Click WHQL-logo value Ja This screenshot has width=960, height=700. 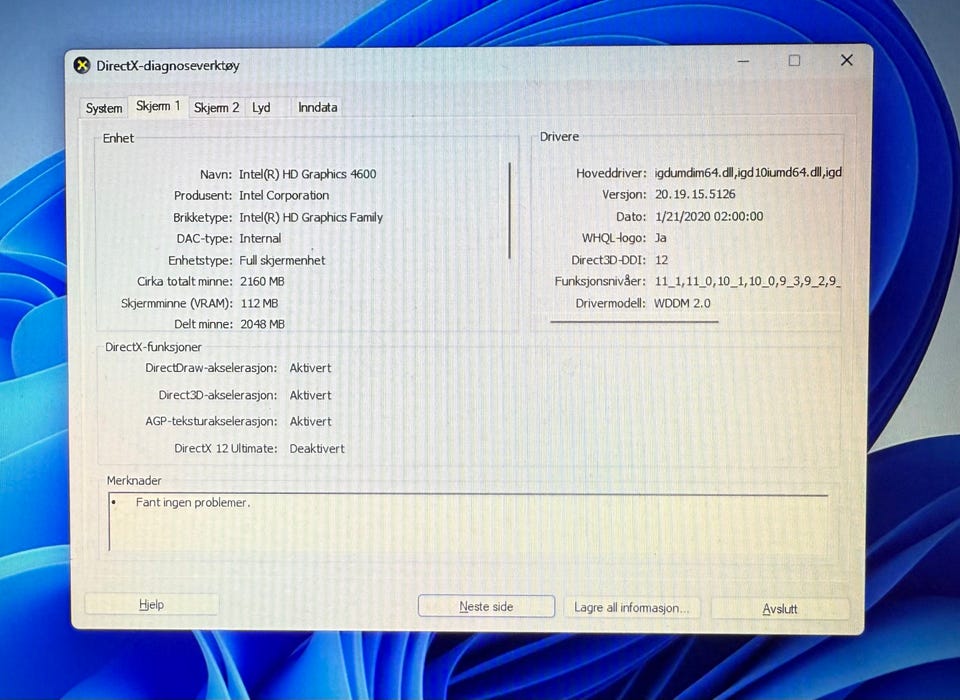(661, 238)
